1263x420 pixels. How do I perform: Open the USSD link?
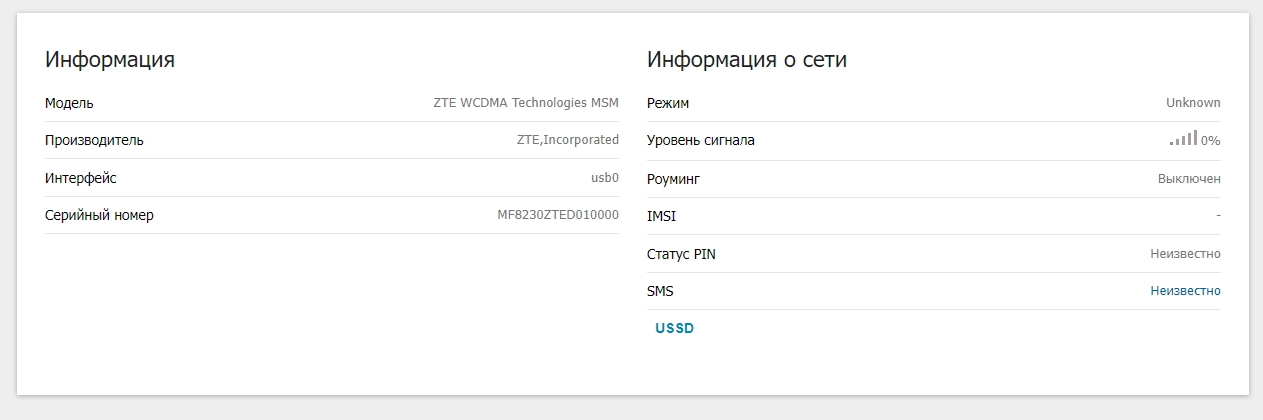675,328
